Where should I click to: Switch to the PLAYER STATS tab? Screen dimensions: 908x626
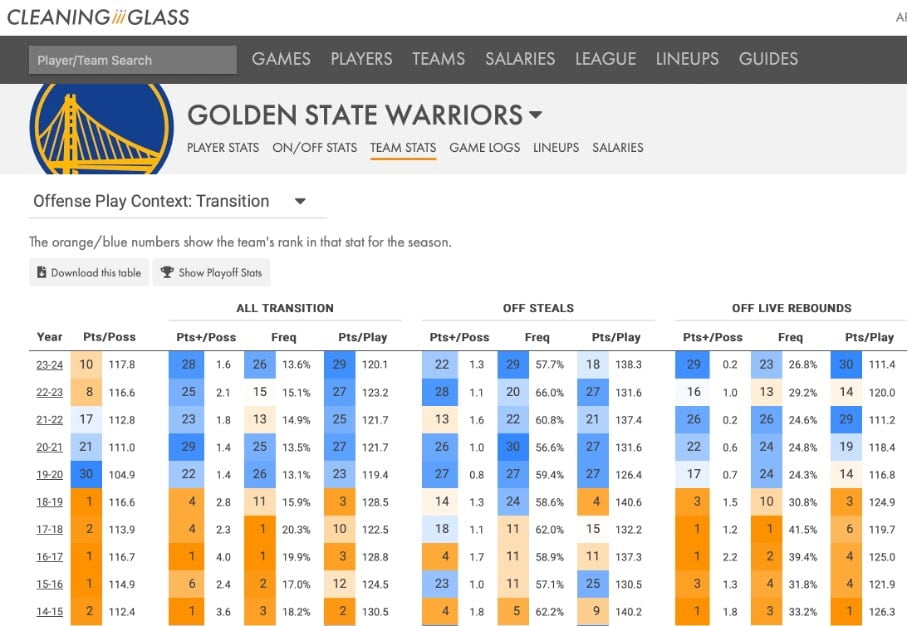[x=222, y=147]
